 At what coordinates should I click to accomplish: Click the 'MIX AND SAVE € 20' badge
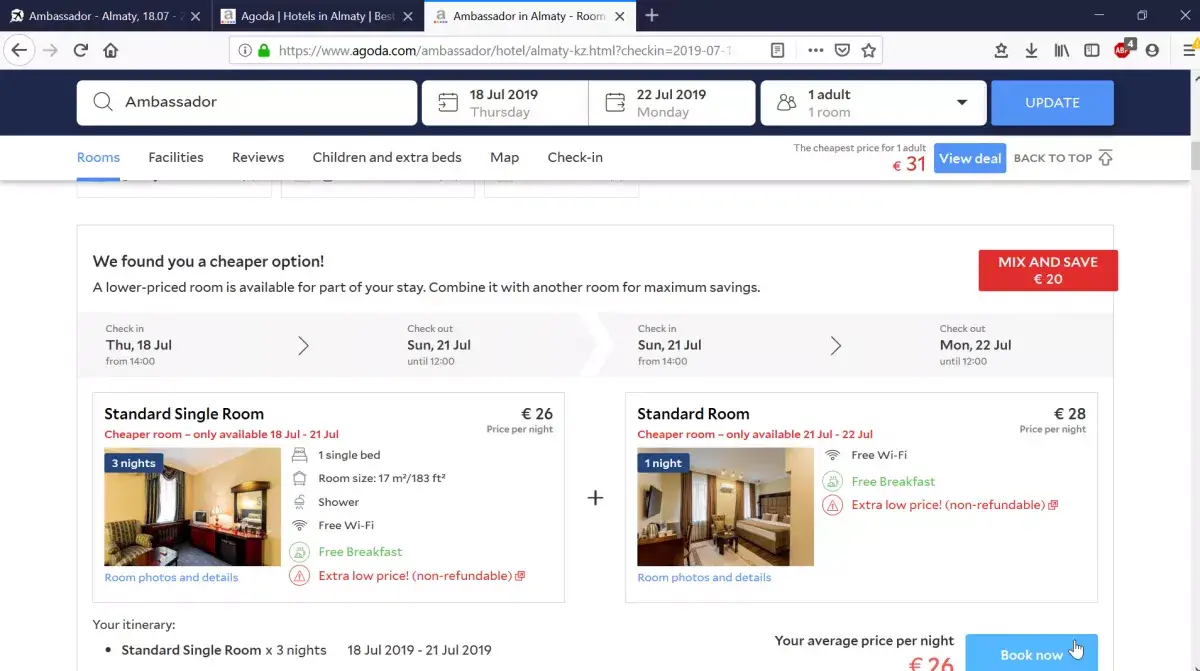click(1048, 270)
